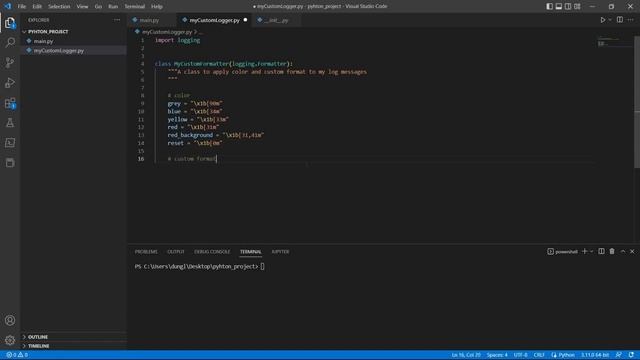Select the TERMINAL panel tab
Image resolution: width=640 pixels, height=360 pixels.
click(251, 252)
